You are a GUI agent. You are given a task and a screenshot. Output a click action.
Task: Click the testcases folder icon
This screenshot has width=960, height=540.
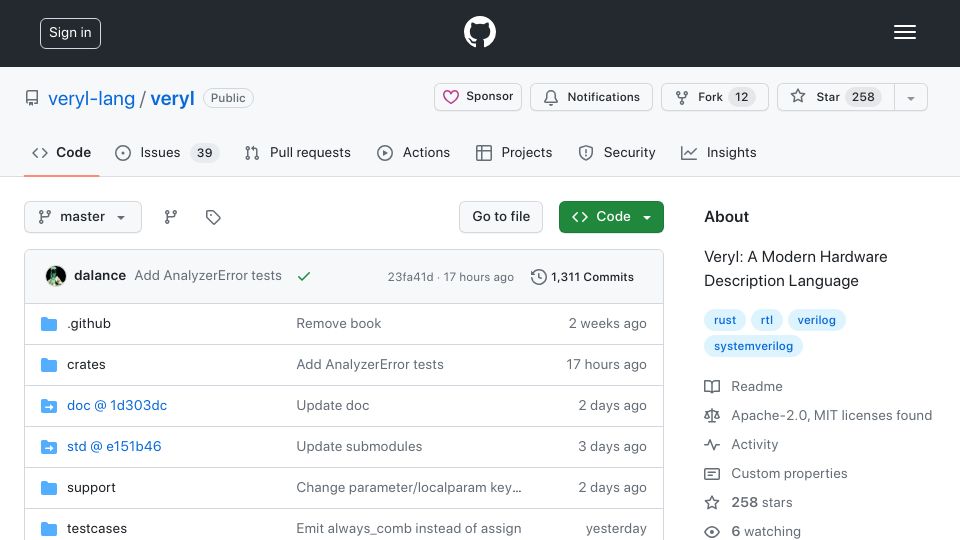[x=49, y=528]
